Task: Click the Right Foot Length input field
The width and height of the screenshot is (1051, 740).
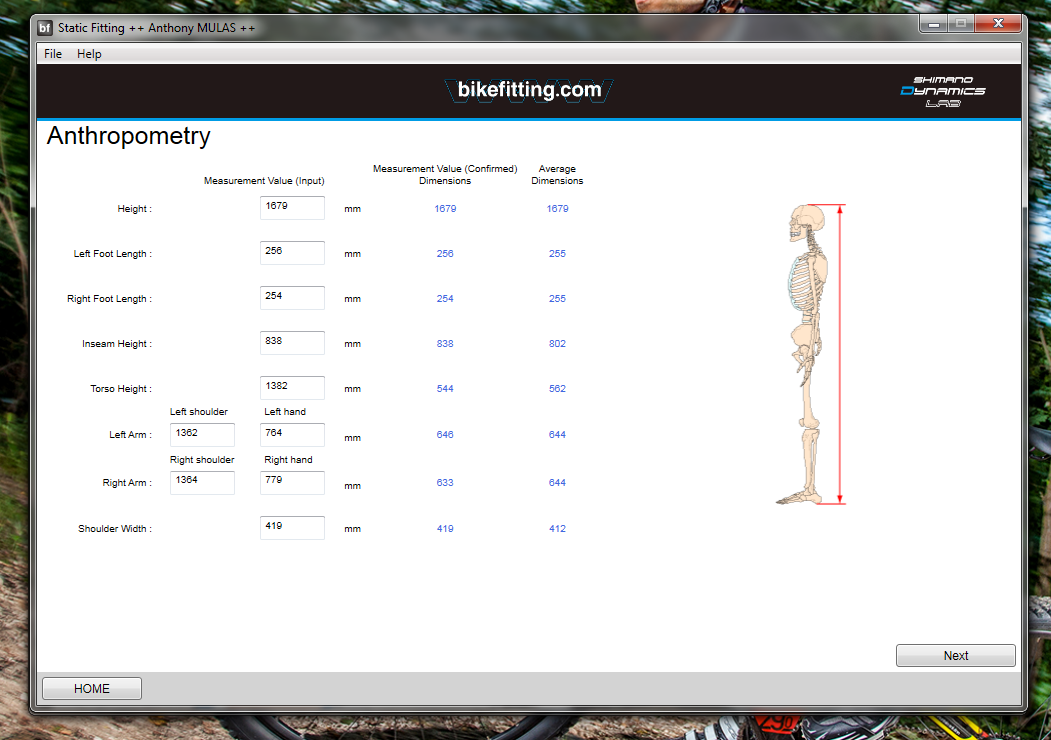Action: 292,298
